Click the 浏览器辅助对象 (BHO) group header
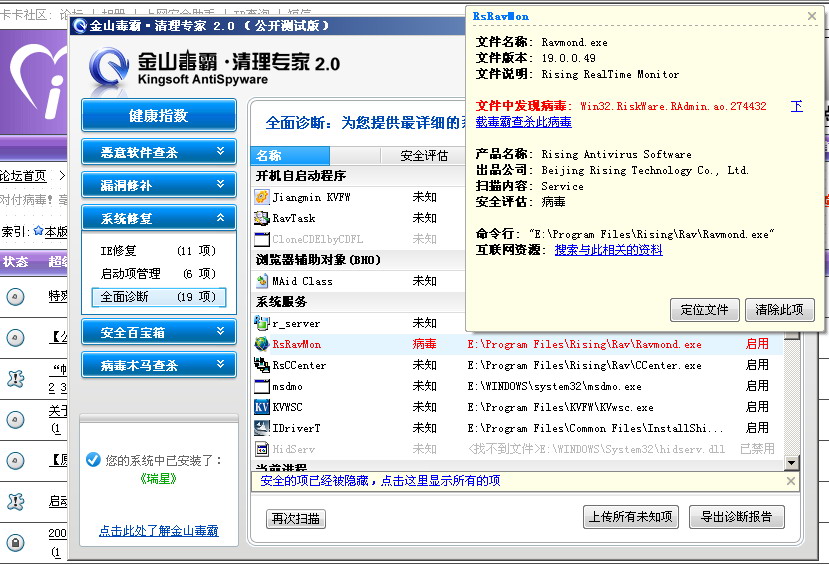 pyautogui.click(x=318, y=259)
